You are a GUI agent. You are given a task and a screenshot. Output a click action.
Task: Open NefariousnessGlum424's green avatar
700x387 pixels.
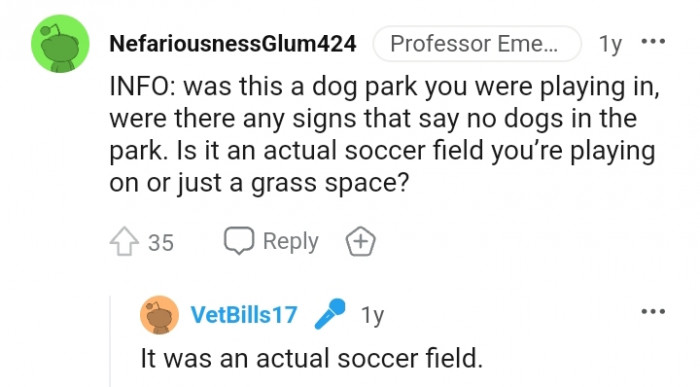click(60, 44)
